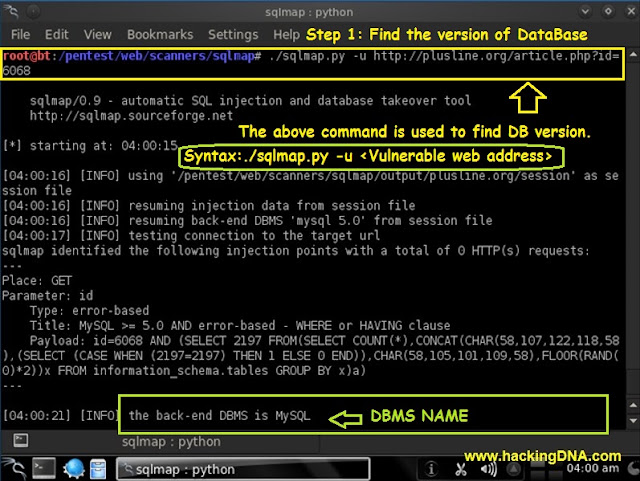
Task: Launch the terminal from the taskbar icon
Action: pyautogui.click(x=44, y=469)
